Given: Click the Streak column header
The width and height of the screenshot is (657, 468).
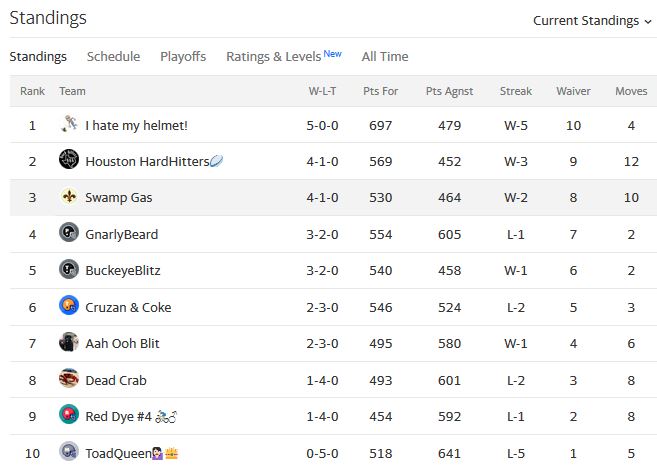Looking at the screenshot, I should [516, 91].
